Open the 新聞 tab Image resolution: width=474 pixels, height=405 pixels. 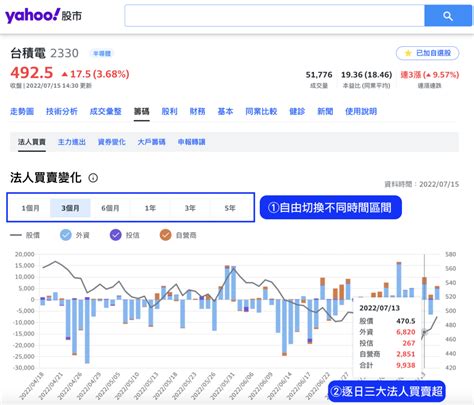(x=325, y=111)
